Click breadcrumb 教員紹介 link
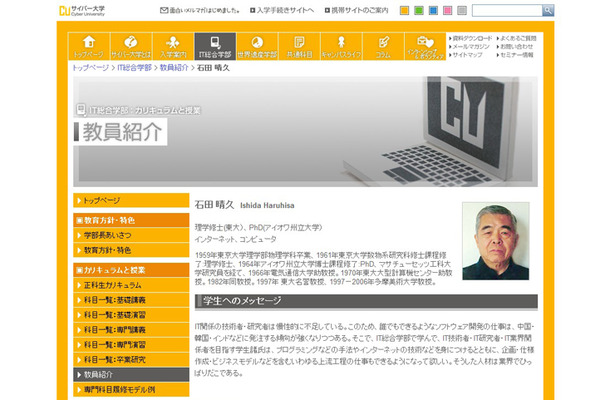This screenshot has height=400, width=610. [174, 68]
